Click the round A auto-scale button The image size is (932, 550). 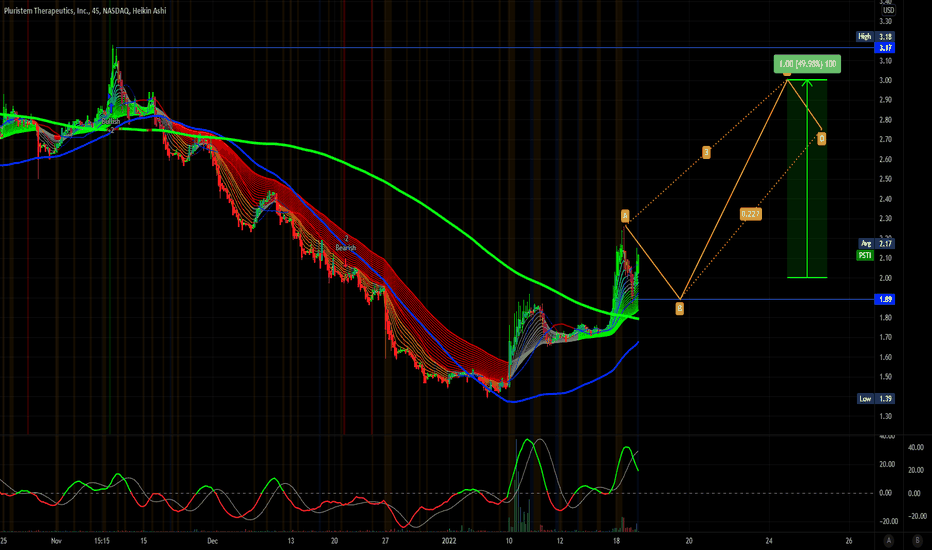tap(889, 540)
